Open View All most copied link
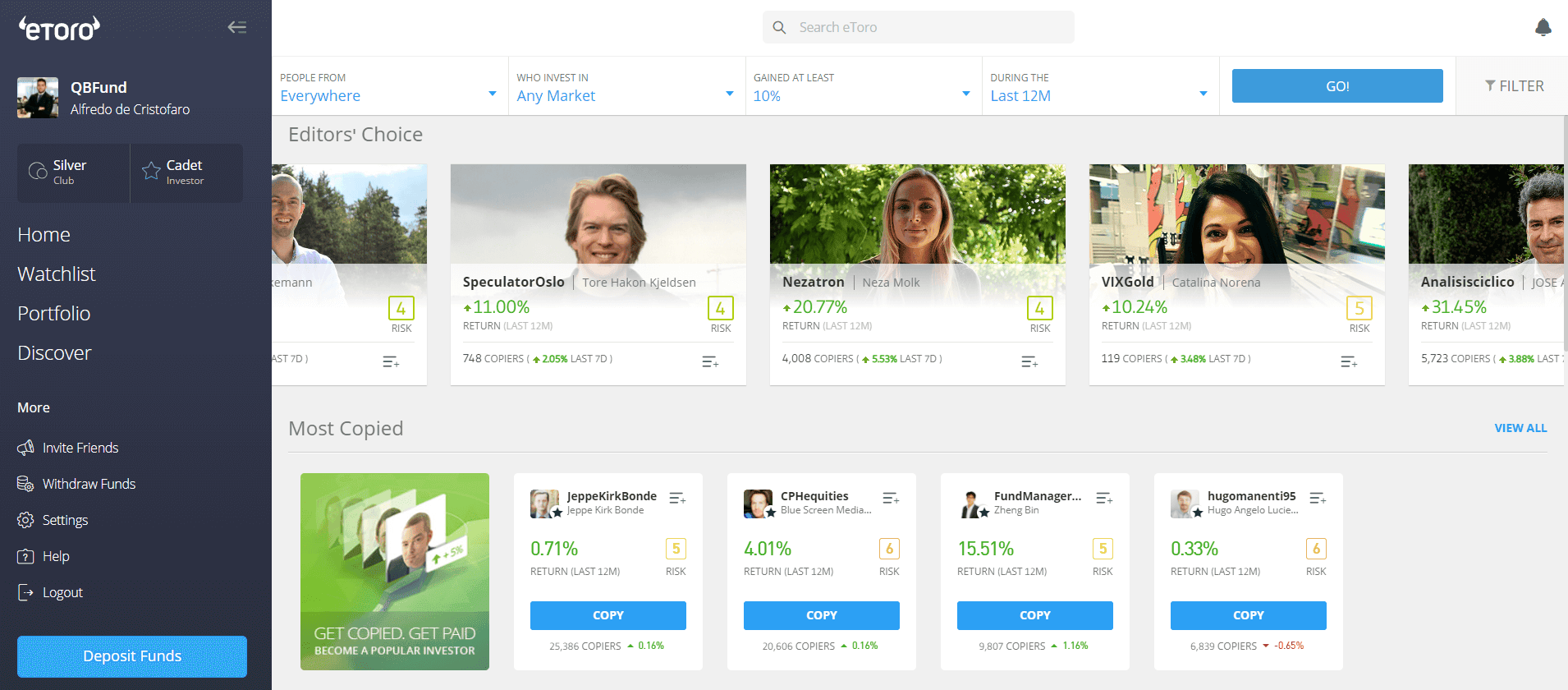The image size is (1568, 690). tap(1520, 428)
